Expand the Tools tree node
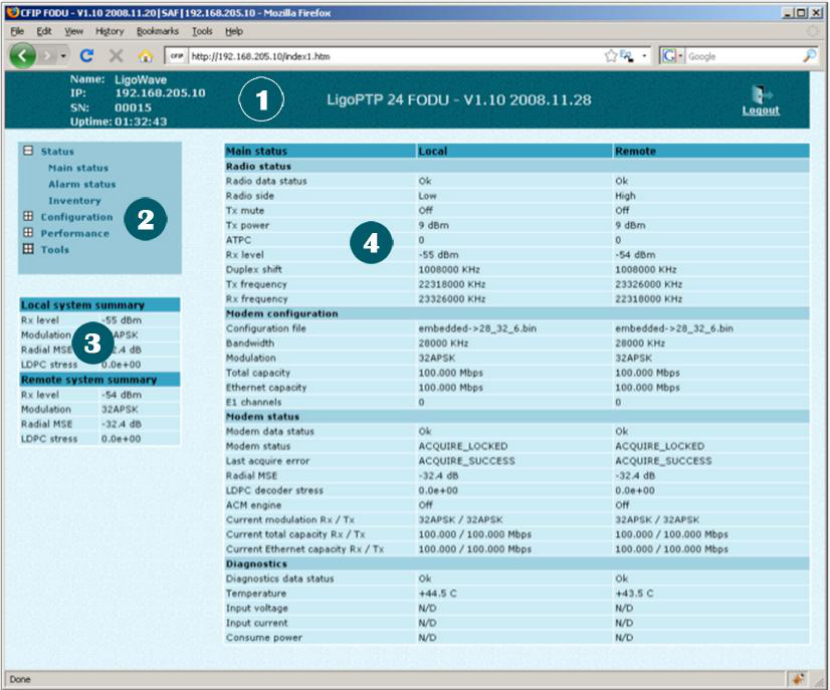This screenshot has width=830, height=690. point(28,249)
